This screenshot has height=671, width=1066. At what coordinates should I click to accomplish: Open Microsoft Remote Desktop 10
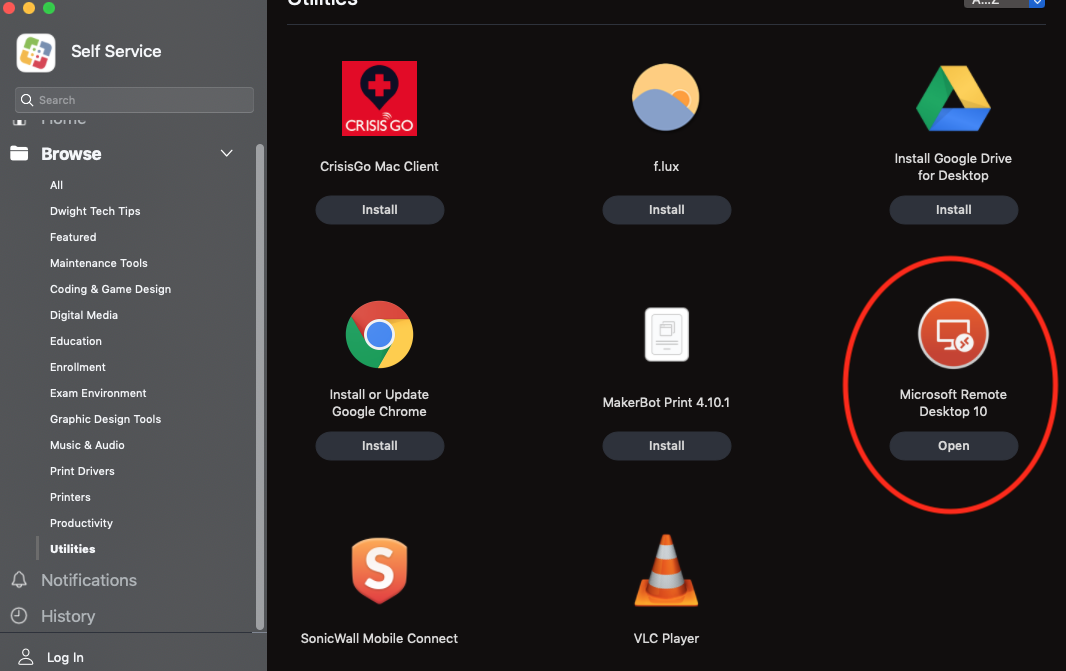(953, 446)
